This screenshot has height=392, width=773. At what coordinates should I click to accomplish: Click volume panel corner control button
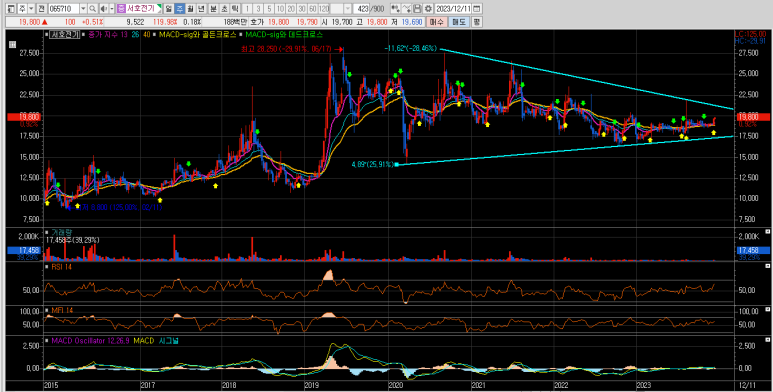[767, 231]
